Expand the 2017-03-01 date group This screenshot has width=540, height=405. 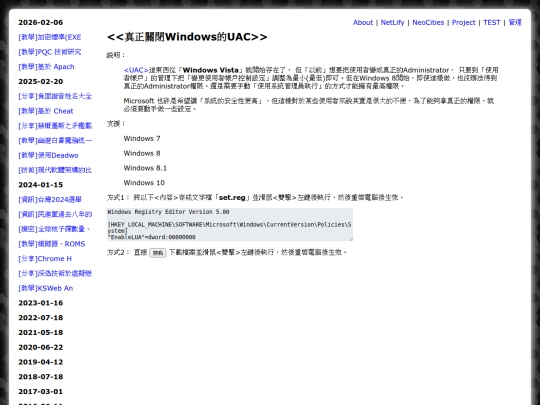point(41,392)
